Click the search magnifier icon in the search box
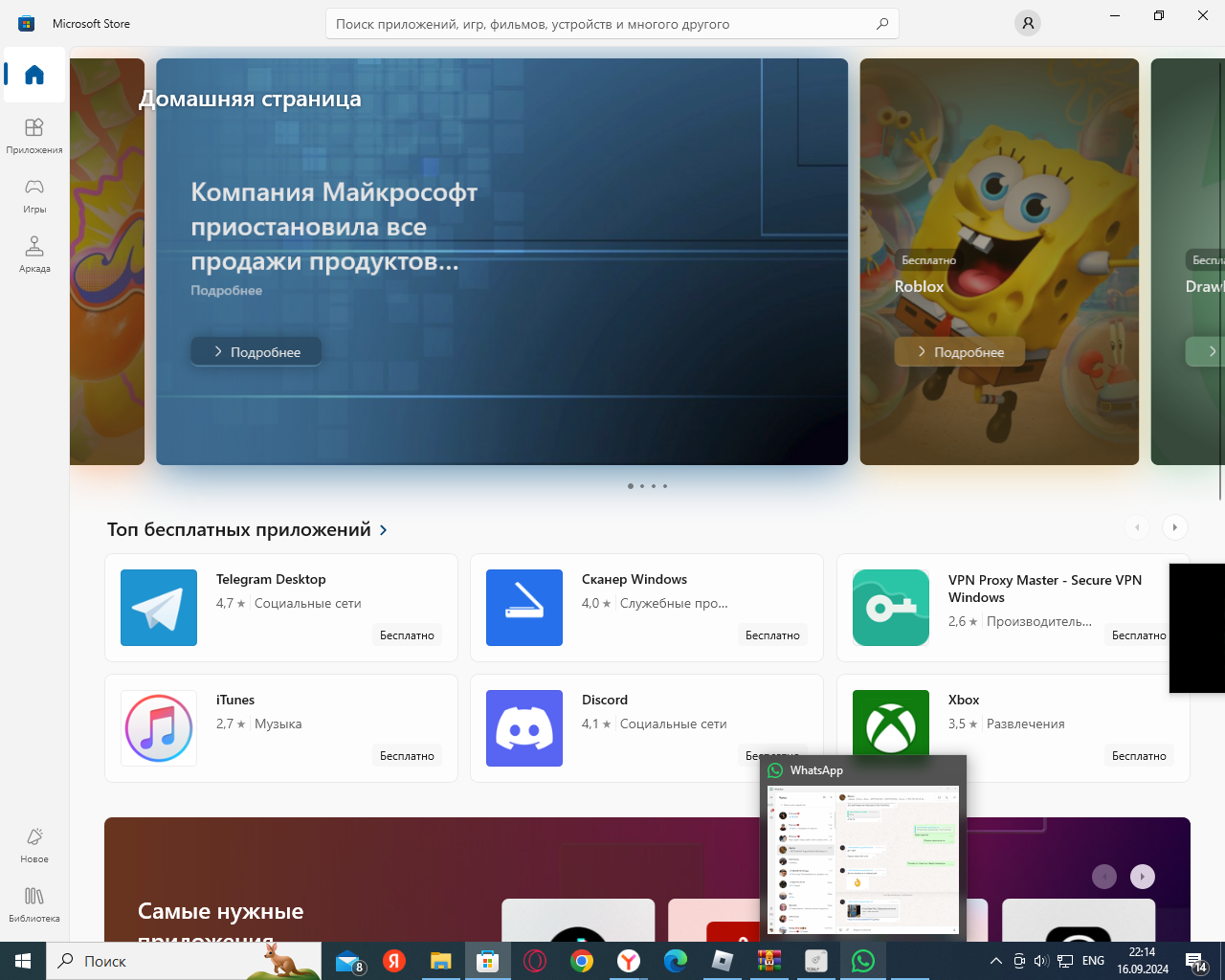Viewport: 1225px width, 980px height. point(881,24)
